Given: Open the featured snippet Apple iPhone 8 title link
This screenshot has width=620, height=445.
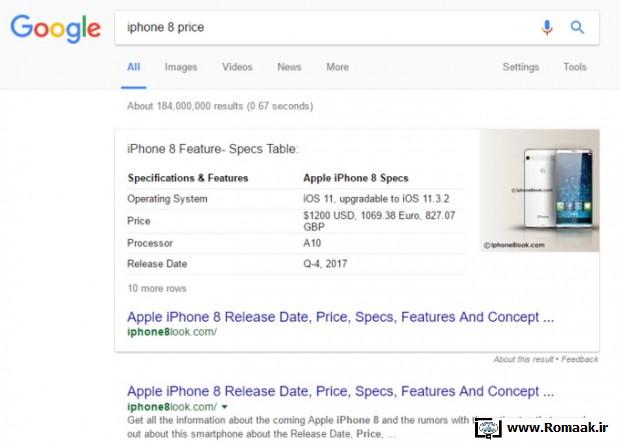Looking at the screenshot, I should pos(340,317).
